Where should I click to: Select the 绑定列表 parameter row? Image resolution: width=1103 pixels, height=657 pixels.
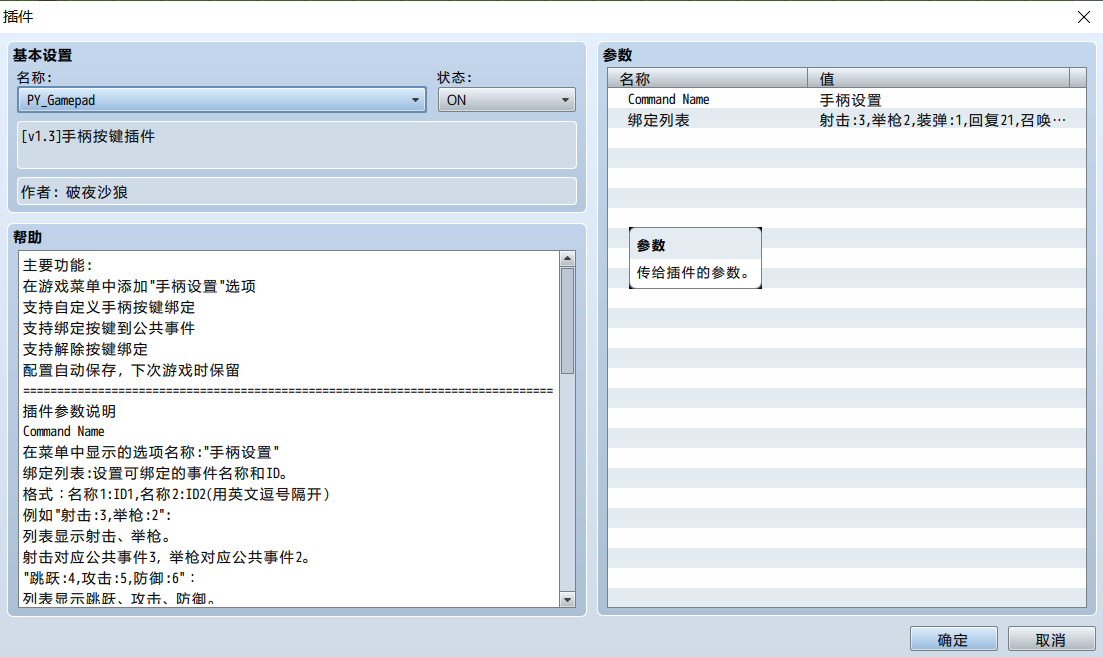[847, 120]
